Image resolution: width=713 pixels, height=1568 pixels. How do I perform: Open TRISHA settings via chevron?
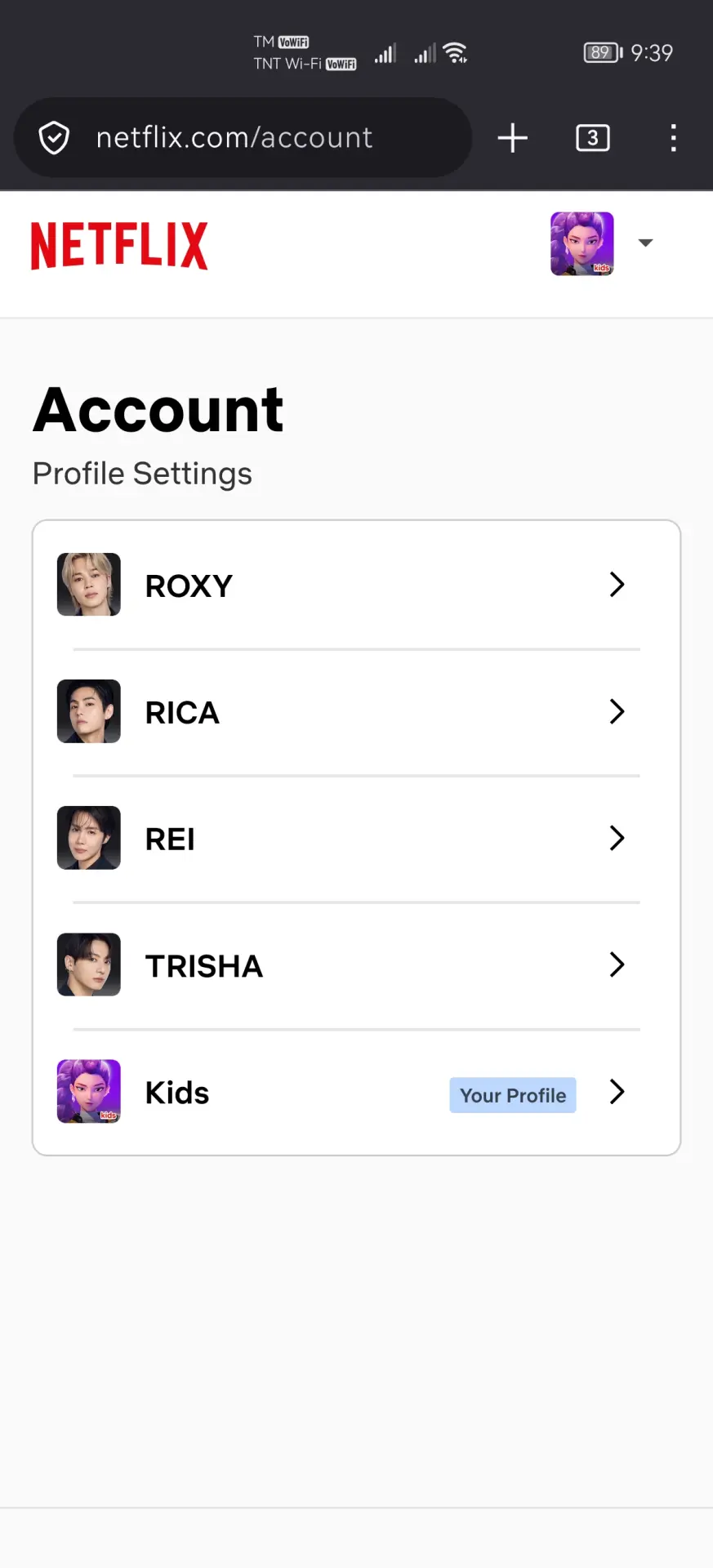(x=617, y=964)
